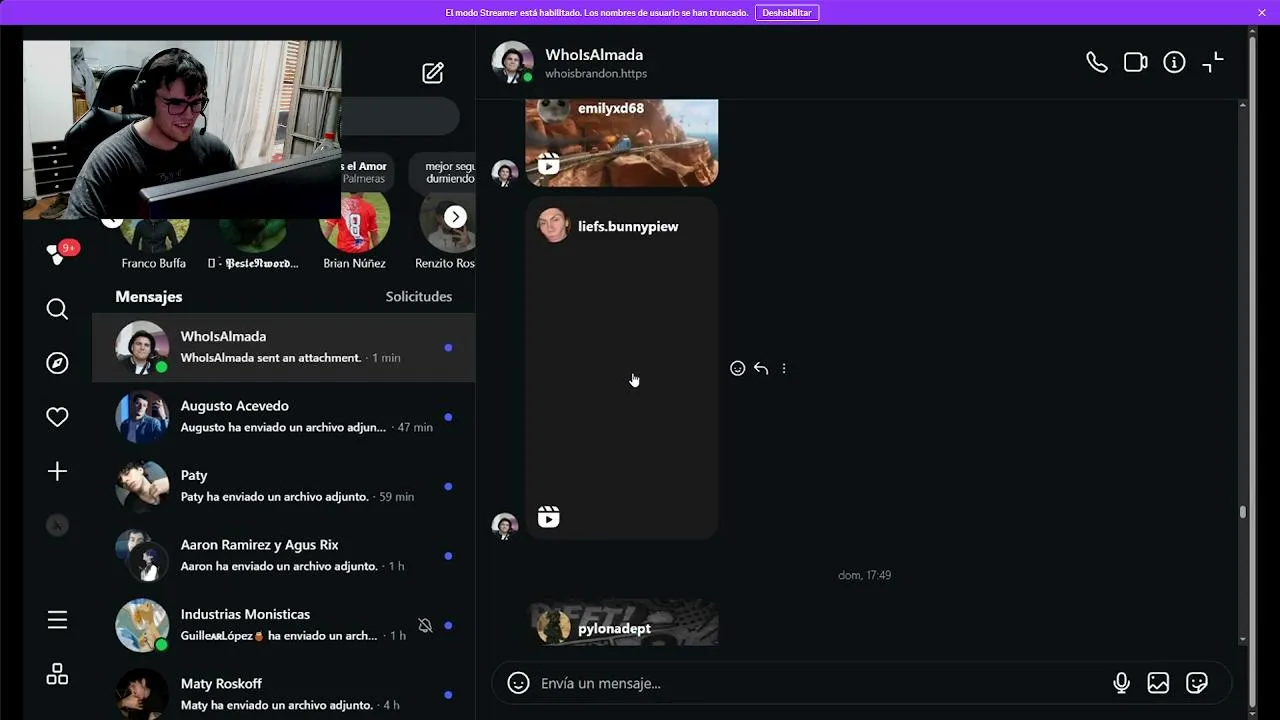Open the grid apps icon at sidebar bottom
1280x720 pixels.
(x=57, y=674)
